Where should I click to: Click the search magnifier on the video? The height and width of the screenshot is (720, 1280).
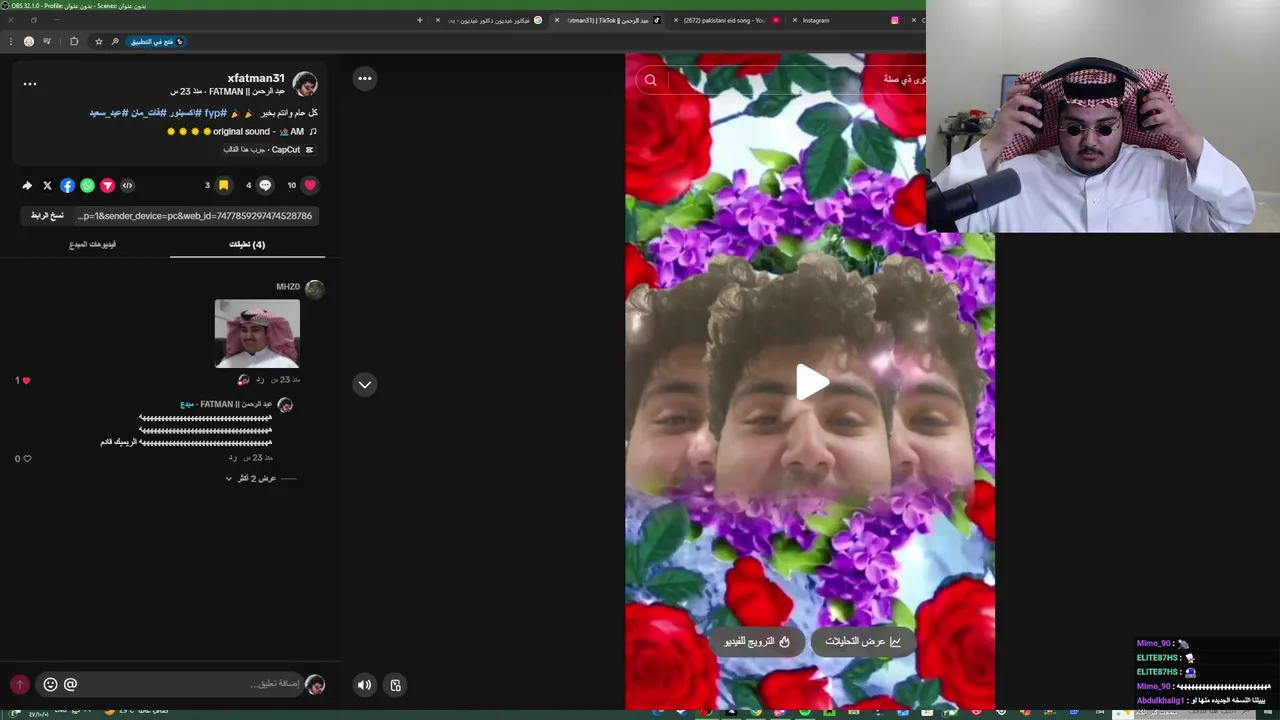tap(650, 80)
